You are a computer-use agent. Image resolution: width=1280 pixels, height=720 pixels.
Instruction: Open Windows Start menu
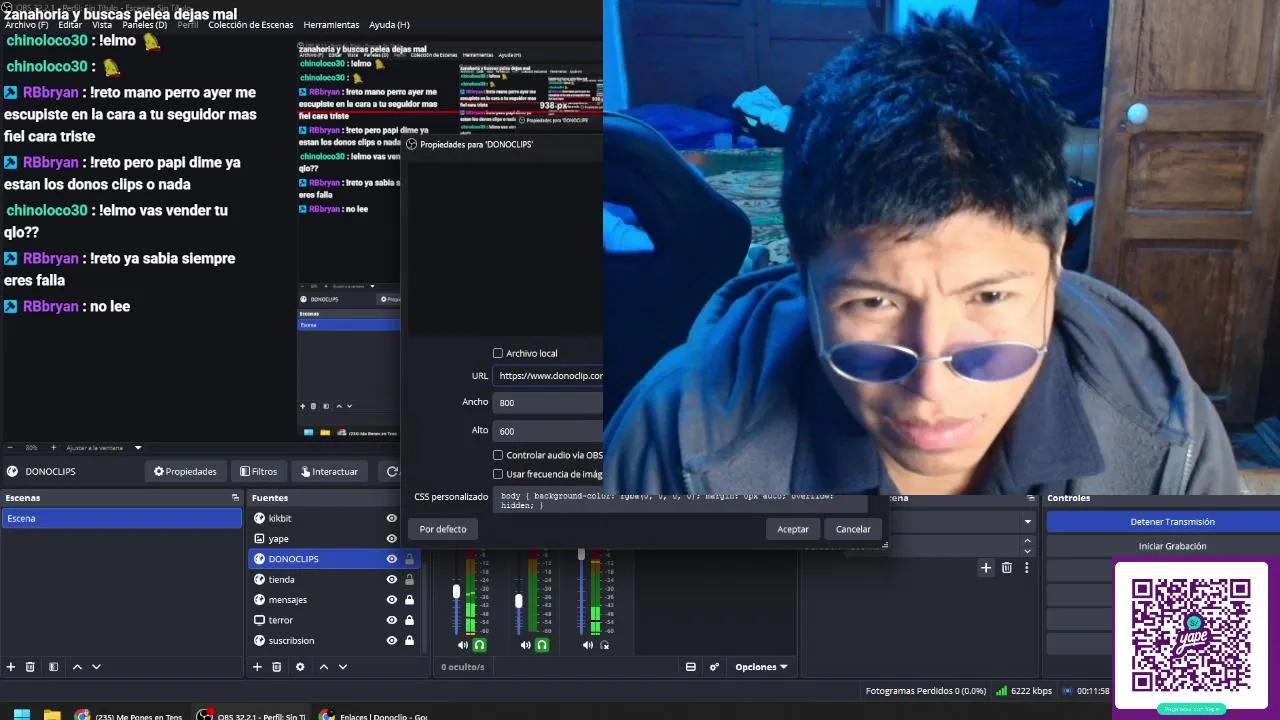click(21, 715)
